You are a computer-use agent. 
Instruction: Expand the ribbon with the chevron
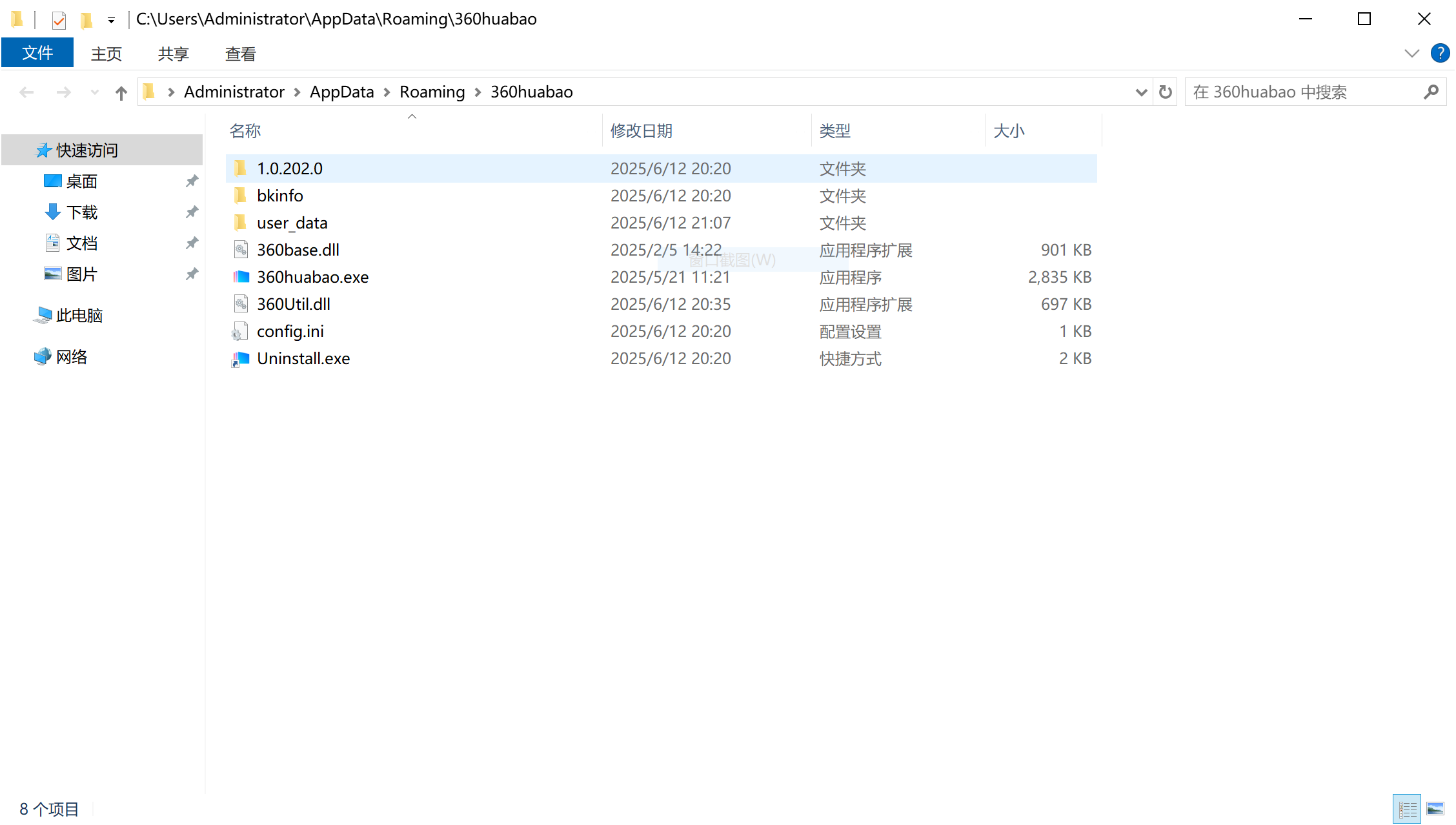click(x=1411, y=54)
